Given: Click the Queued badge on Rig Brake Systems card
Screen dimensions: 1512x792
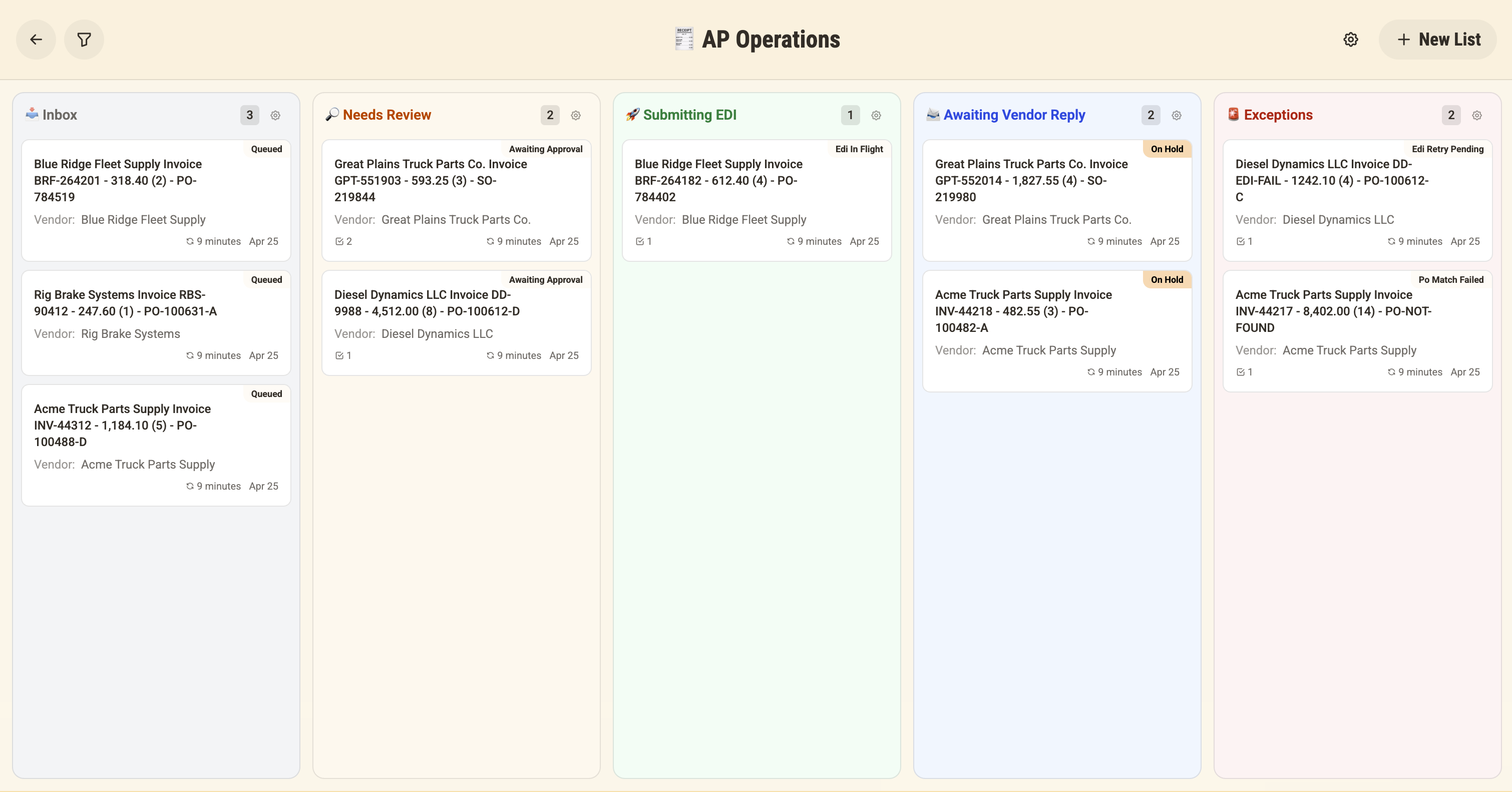Looking at the screenshot, I should pos(266,279).
